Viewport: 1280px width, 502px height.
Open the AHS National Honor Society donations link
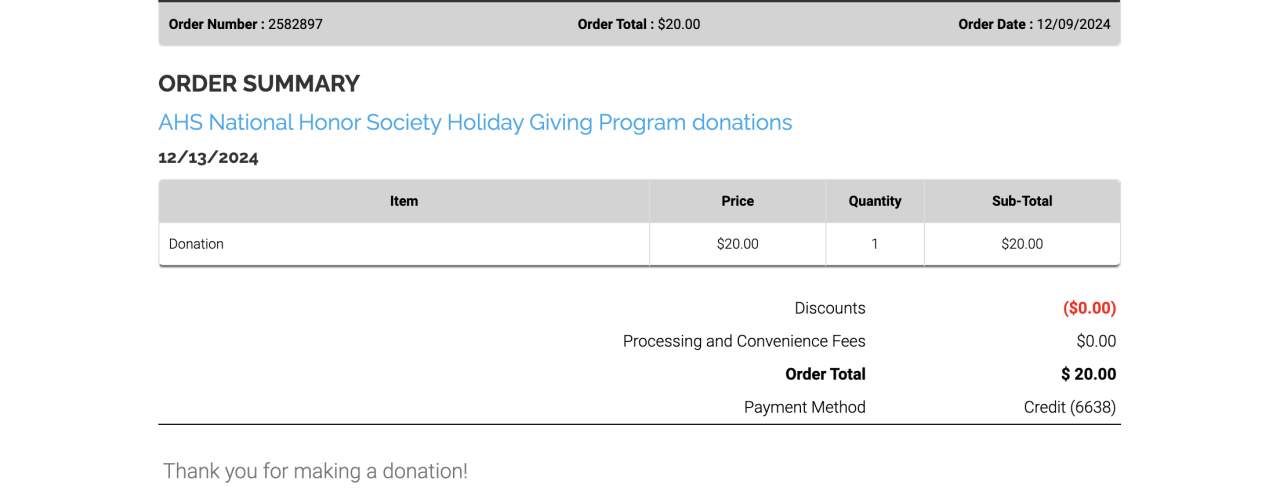click(475, 123)
